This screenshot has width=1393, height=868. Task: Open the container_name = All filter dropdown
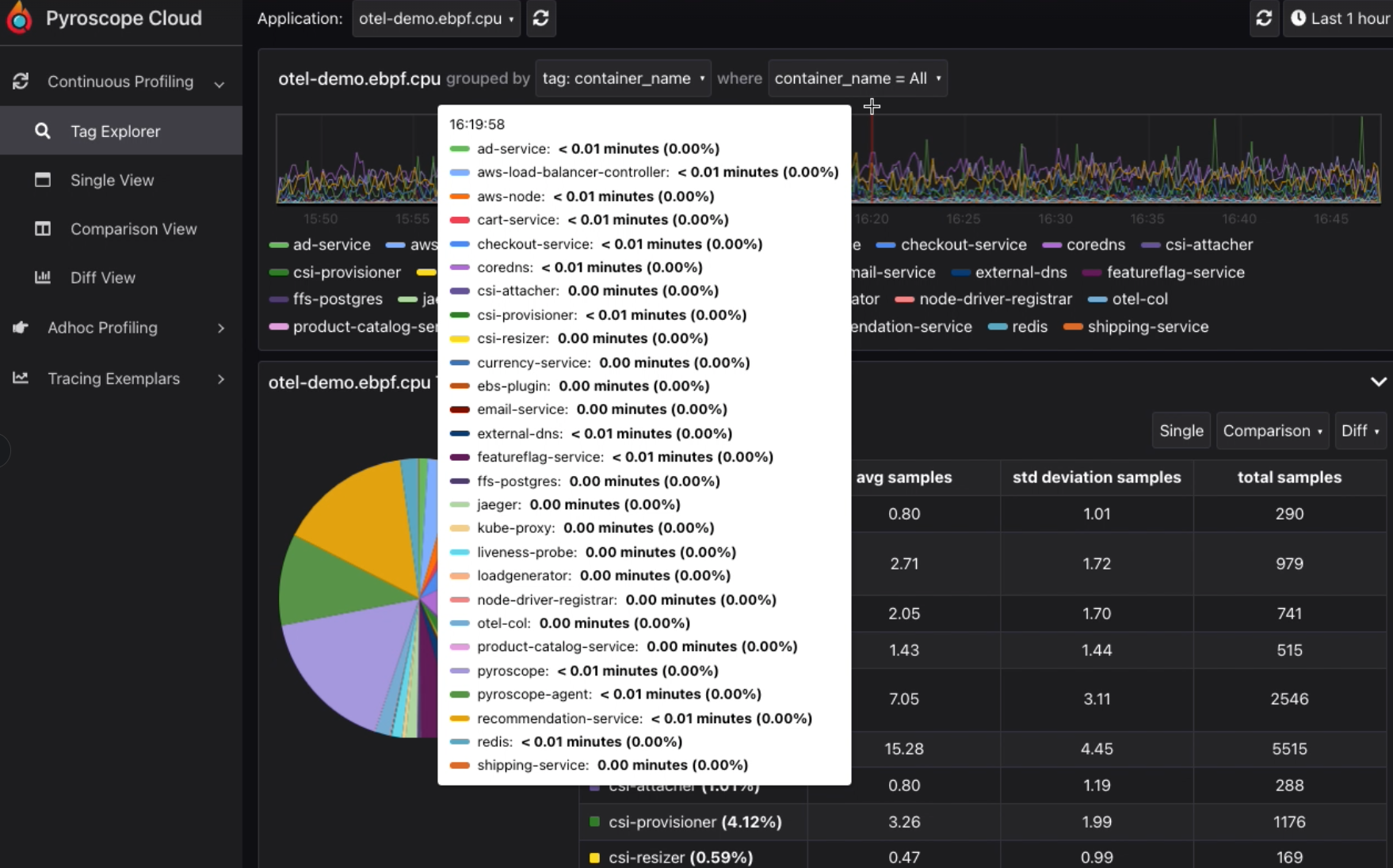pyautogui.click(x=857, y=78)
